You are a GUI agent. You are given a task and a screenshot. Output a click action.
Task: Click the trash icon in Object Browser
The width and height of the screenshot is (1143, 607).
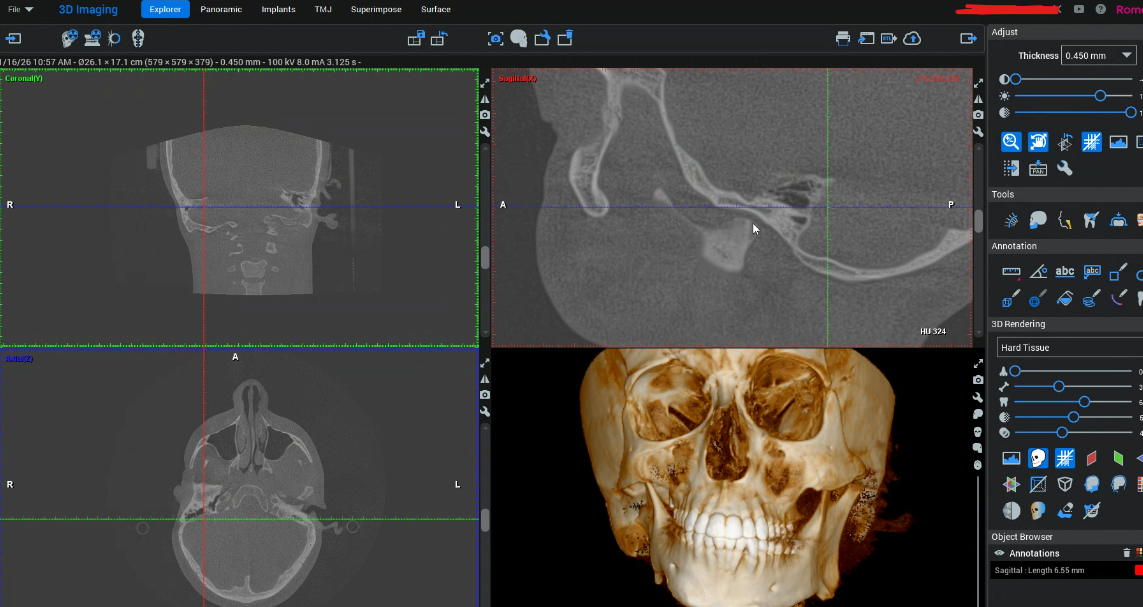pyautogui.click(x=1126, y=553)
